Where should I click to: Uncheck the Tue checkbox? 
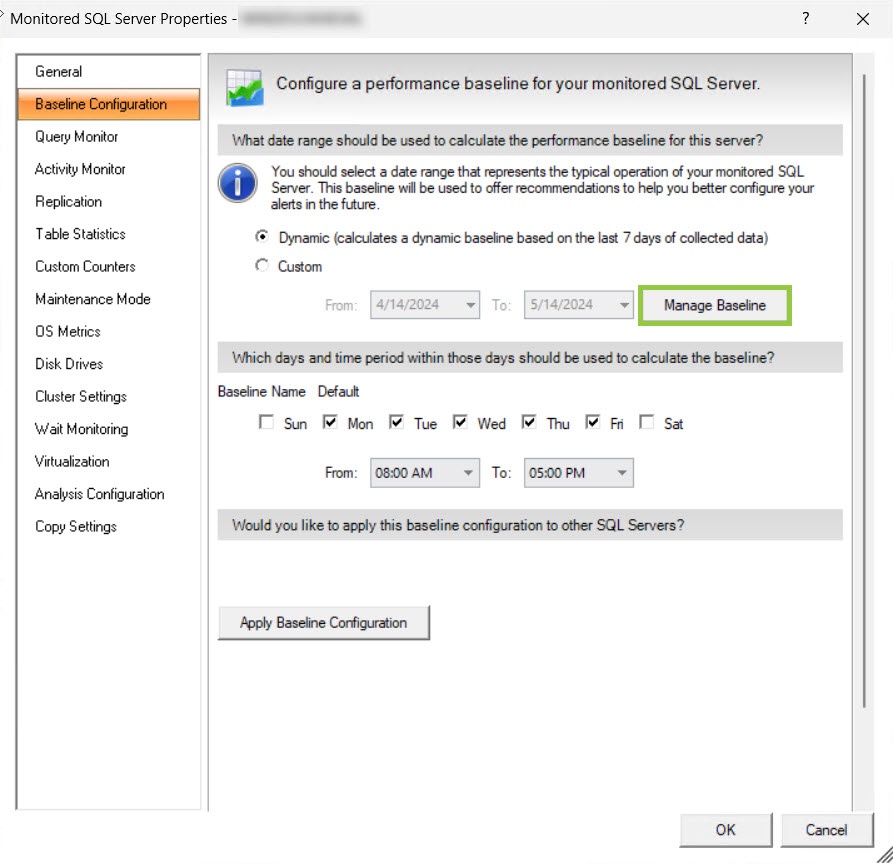click(x=396, y=422)
